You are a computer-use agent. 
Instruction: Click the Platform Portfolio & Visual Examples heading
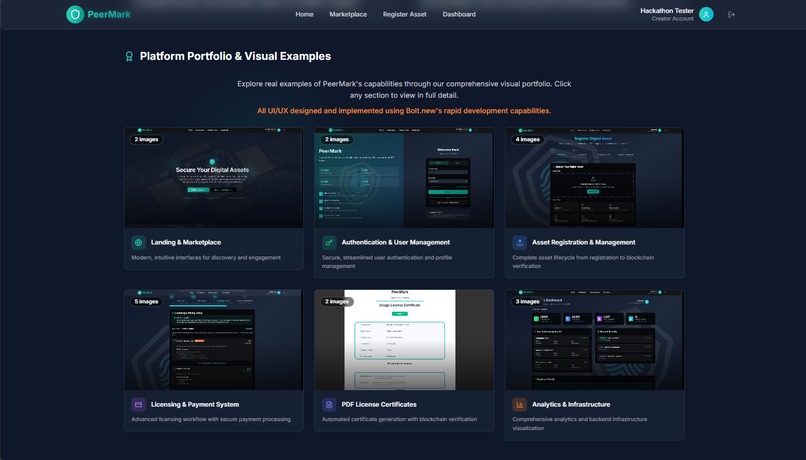(235, 56)
